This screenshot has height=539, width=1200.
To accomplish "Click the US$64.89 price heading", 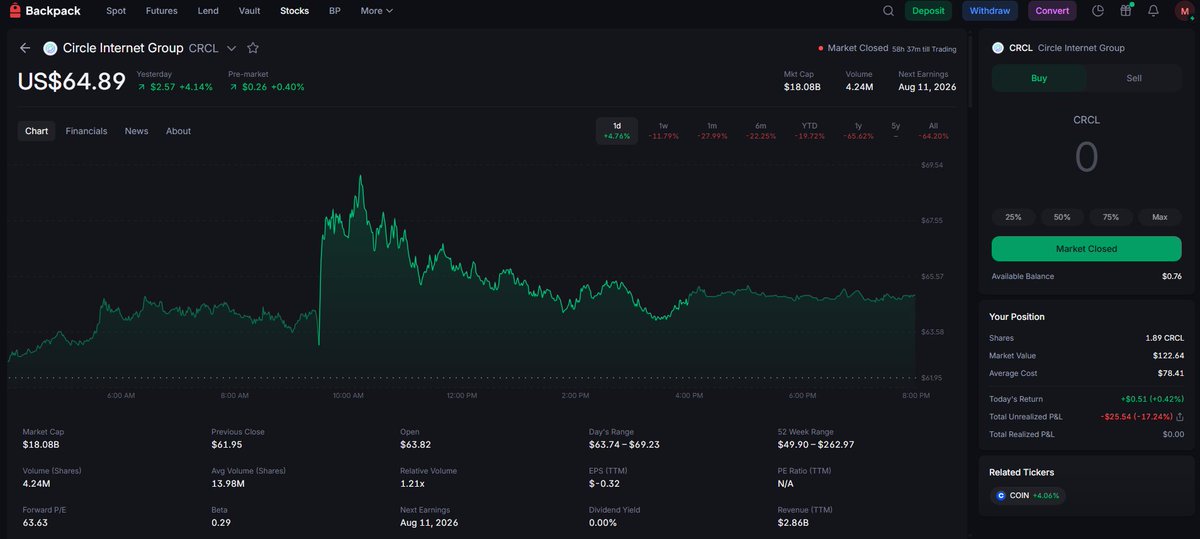I will coord(71,81).
